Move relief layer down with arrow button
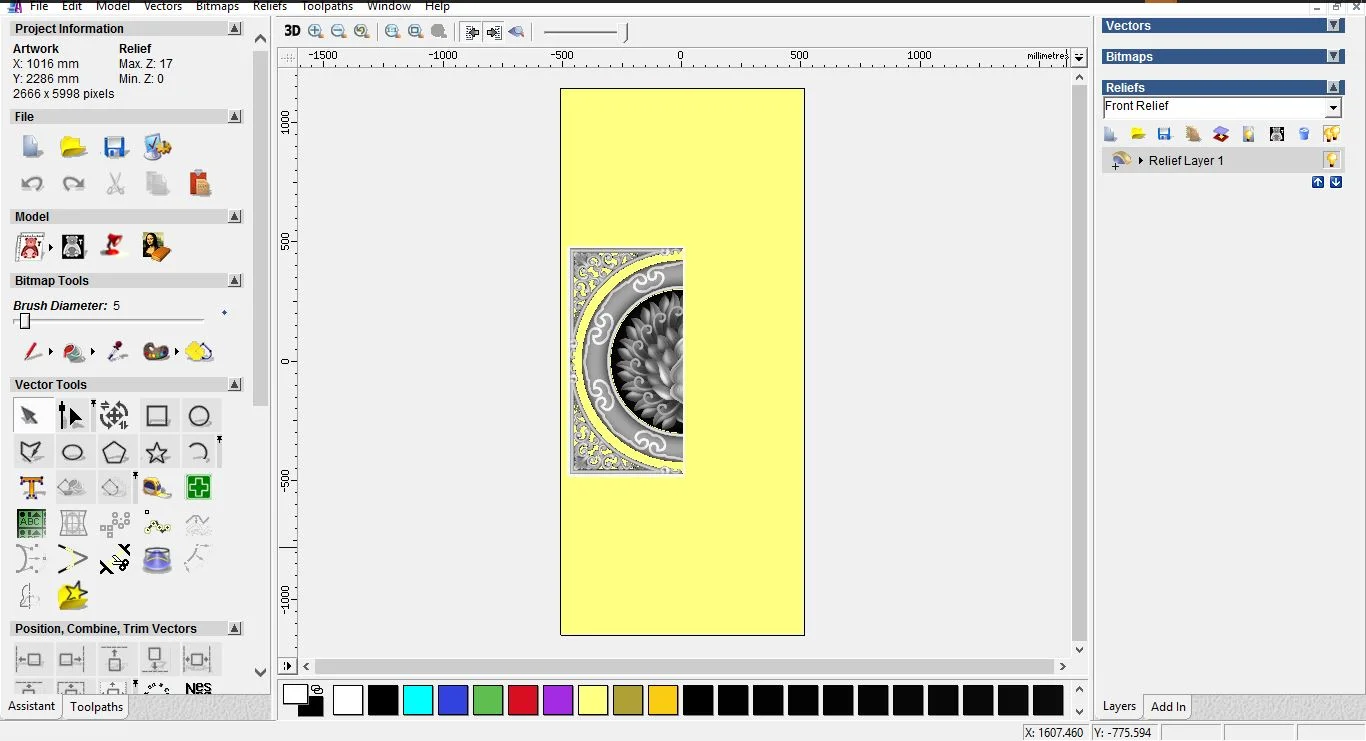This screenshot has height=741, width=1366. [x=1336, y=182]
